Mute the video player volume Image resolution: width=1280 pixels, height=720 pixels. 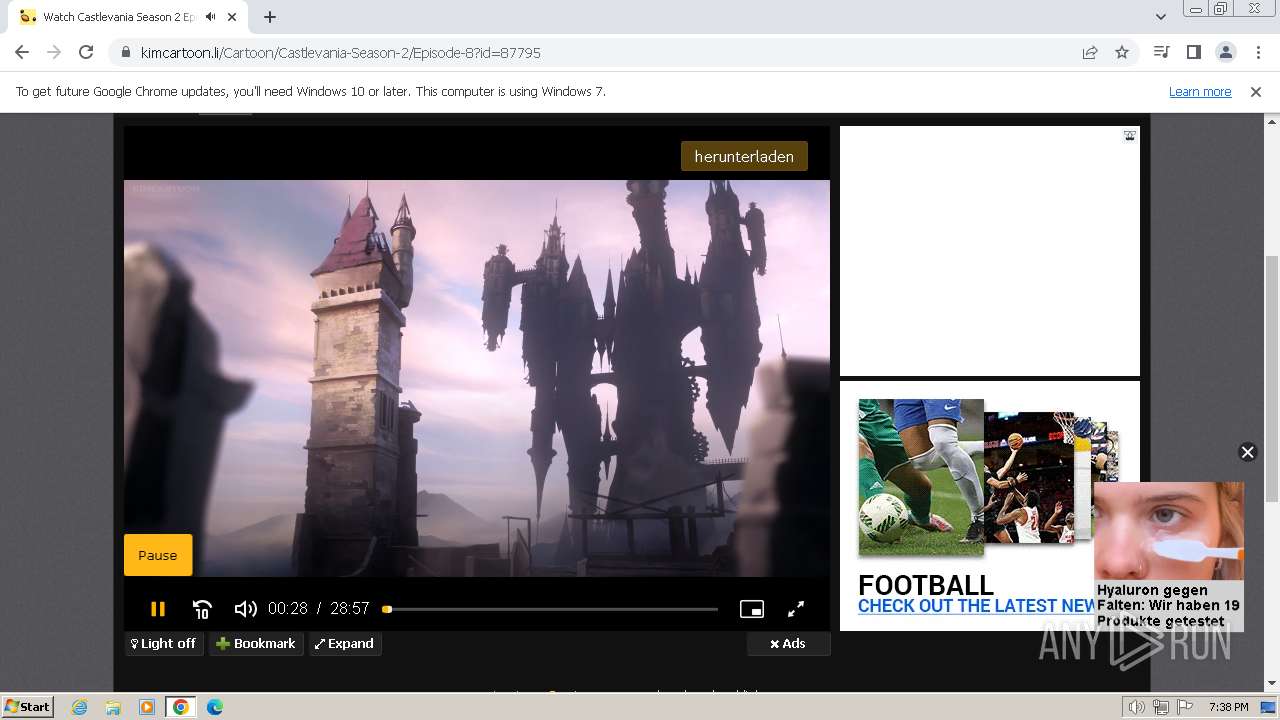click(x=245, y=608)
